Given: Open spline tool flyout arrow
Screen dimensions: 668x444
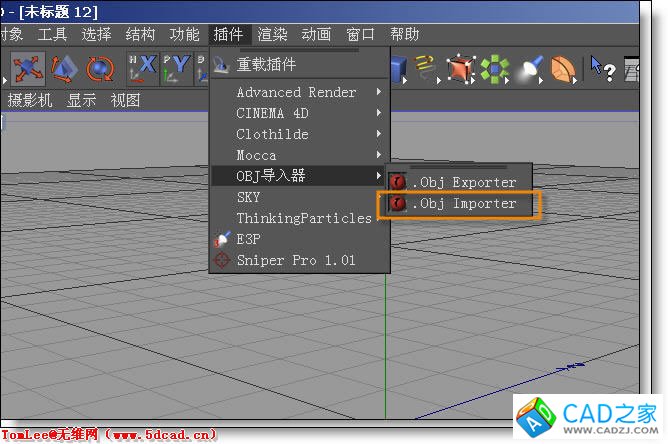Looking at the screenshot, I should pos(438,80).
